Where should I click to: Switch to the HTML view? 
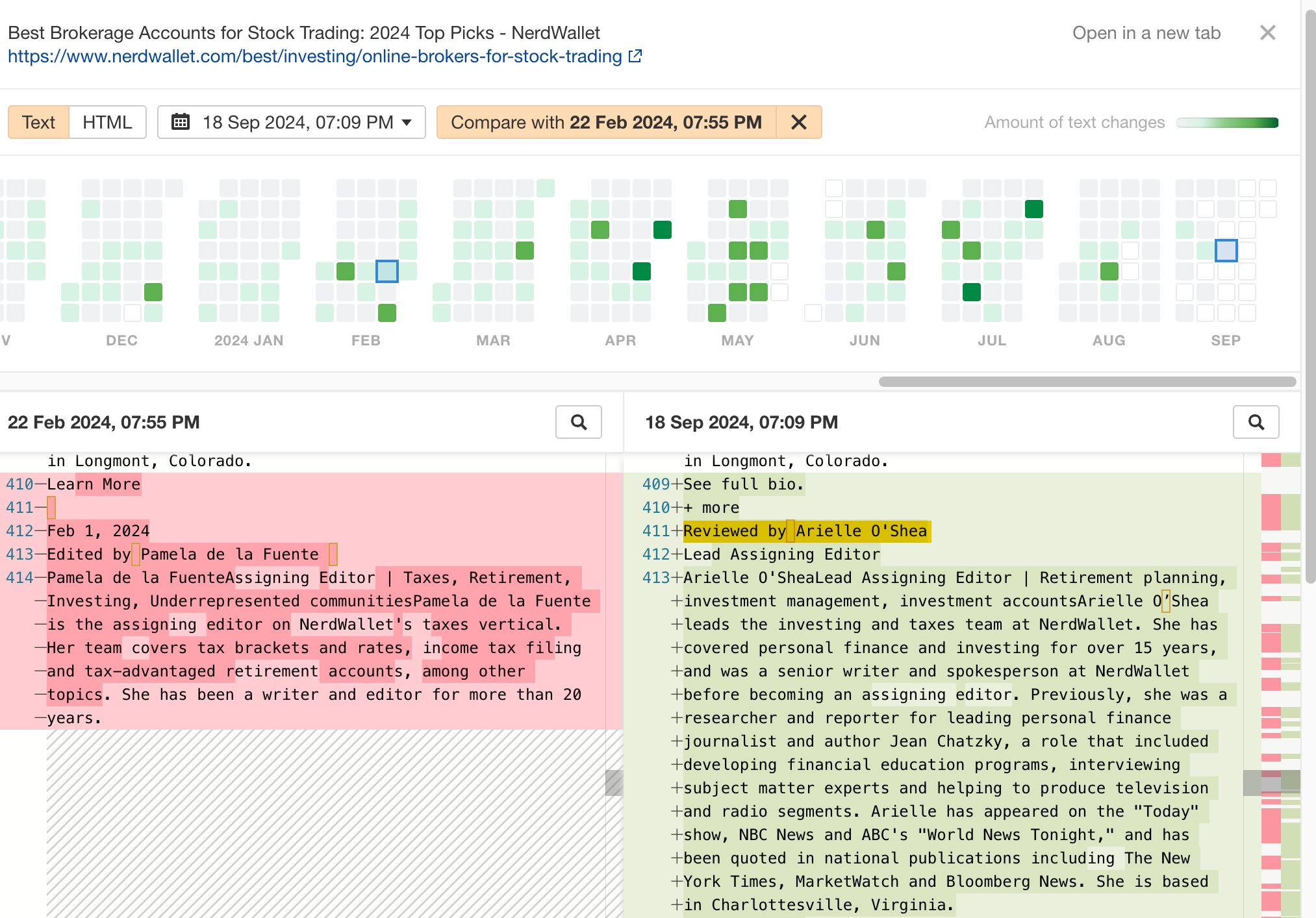[107, 122]
